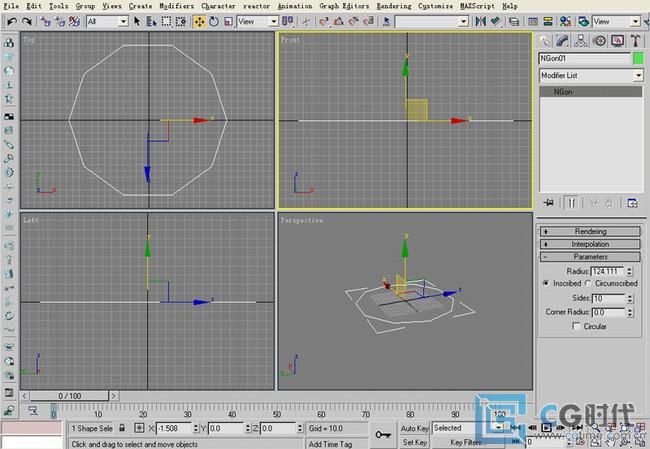The width and height of the screenshot is (650, 449).
Task: Open reference coordinate system View dropdown
Action: tap(273, 21)
